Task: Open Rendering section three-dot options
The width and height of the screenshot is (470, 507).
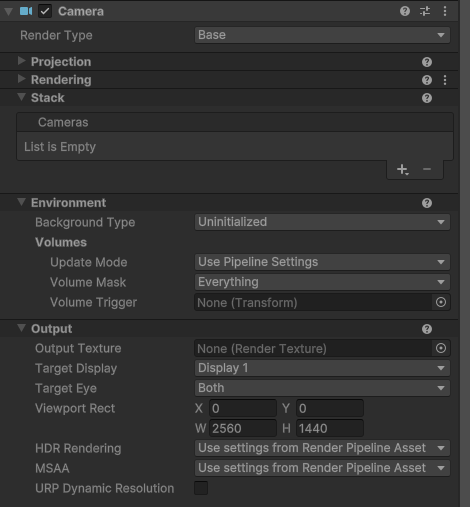Action: pos(445,80)
